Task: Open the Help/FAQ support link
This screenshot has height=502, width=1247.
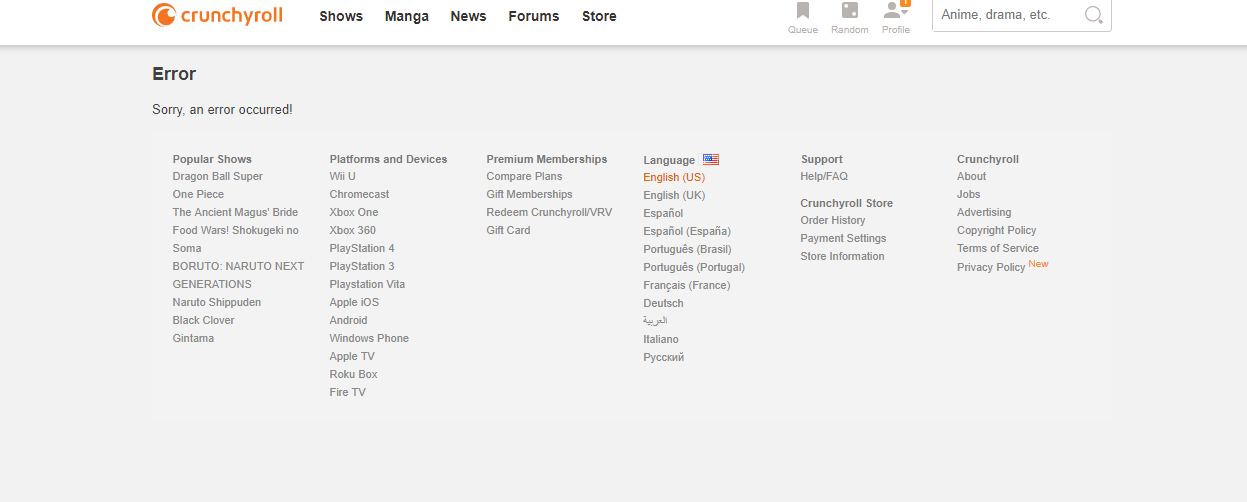Action: tap(824, 176)
